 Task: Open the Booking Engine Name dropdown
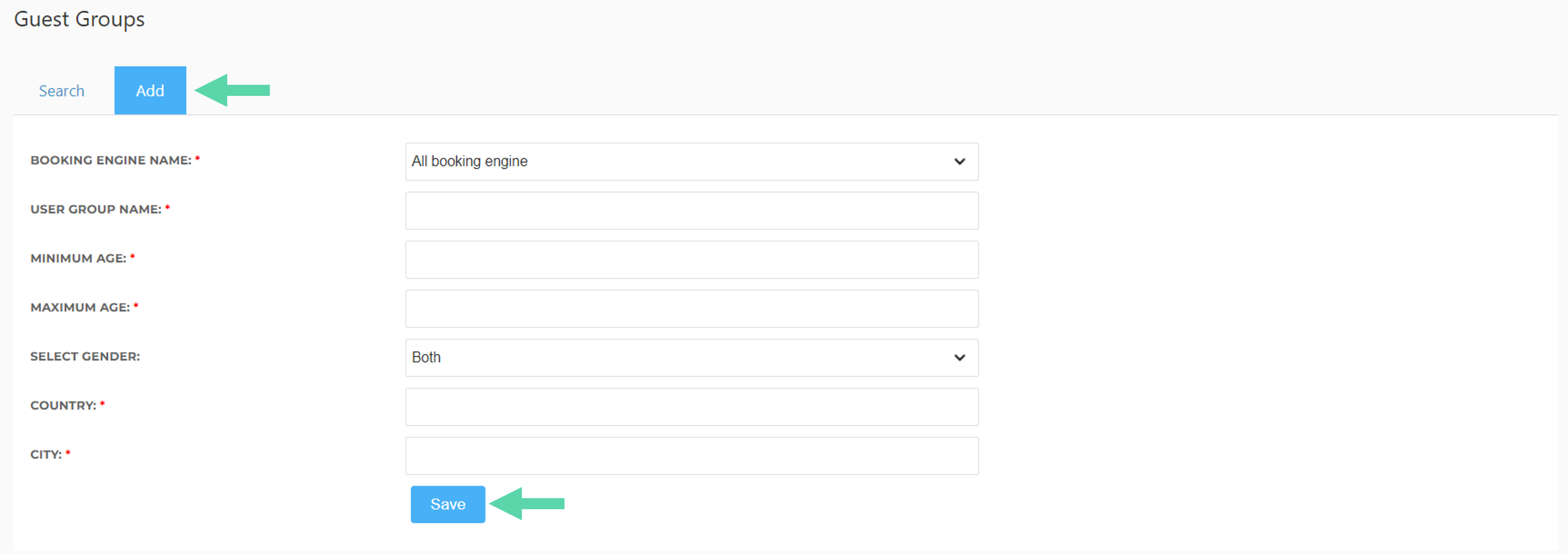tap(692, 162)
